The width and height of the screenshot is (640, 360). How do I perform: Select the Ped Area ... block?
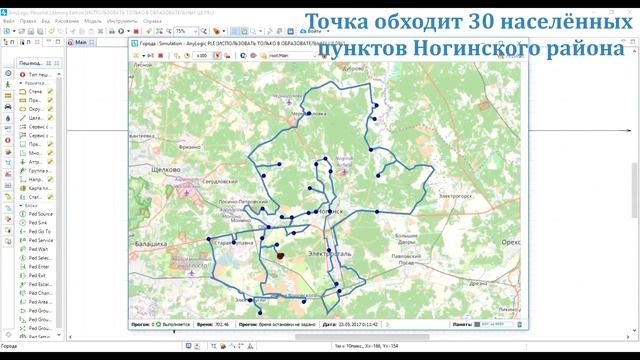pos(36,302)
